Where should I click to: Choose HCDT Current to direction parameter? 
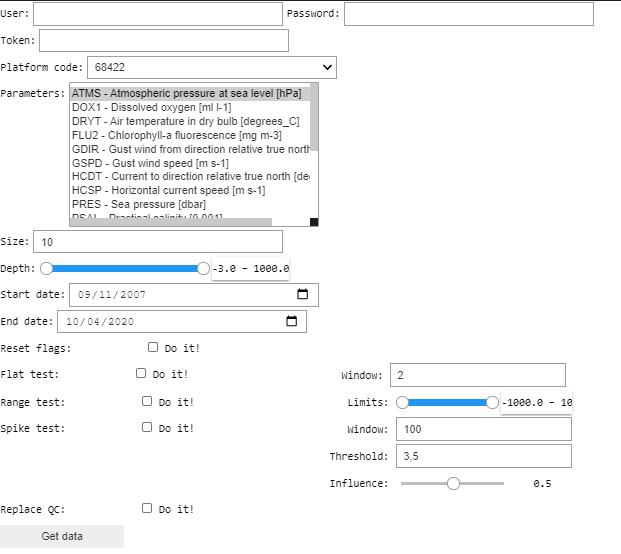[x=190, y=176]
